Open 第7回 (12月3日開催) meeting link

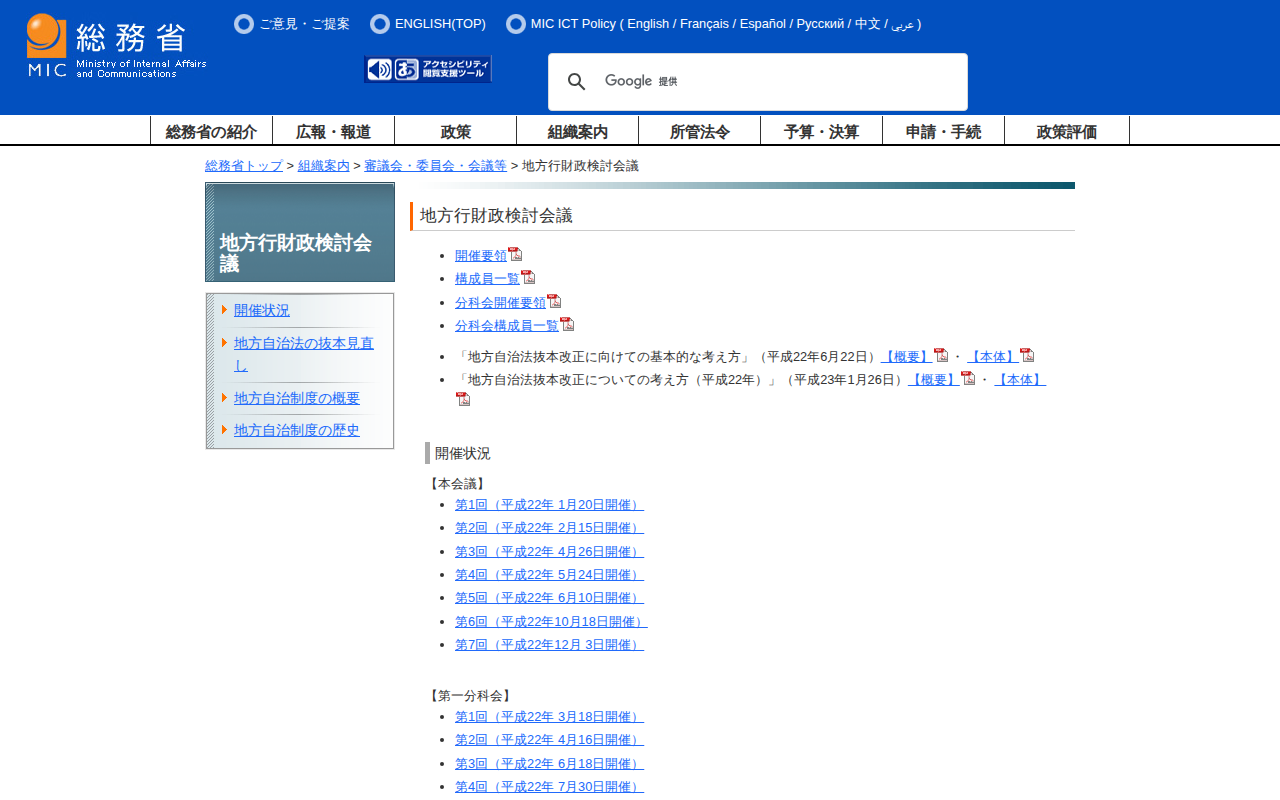[548, 645]
